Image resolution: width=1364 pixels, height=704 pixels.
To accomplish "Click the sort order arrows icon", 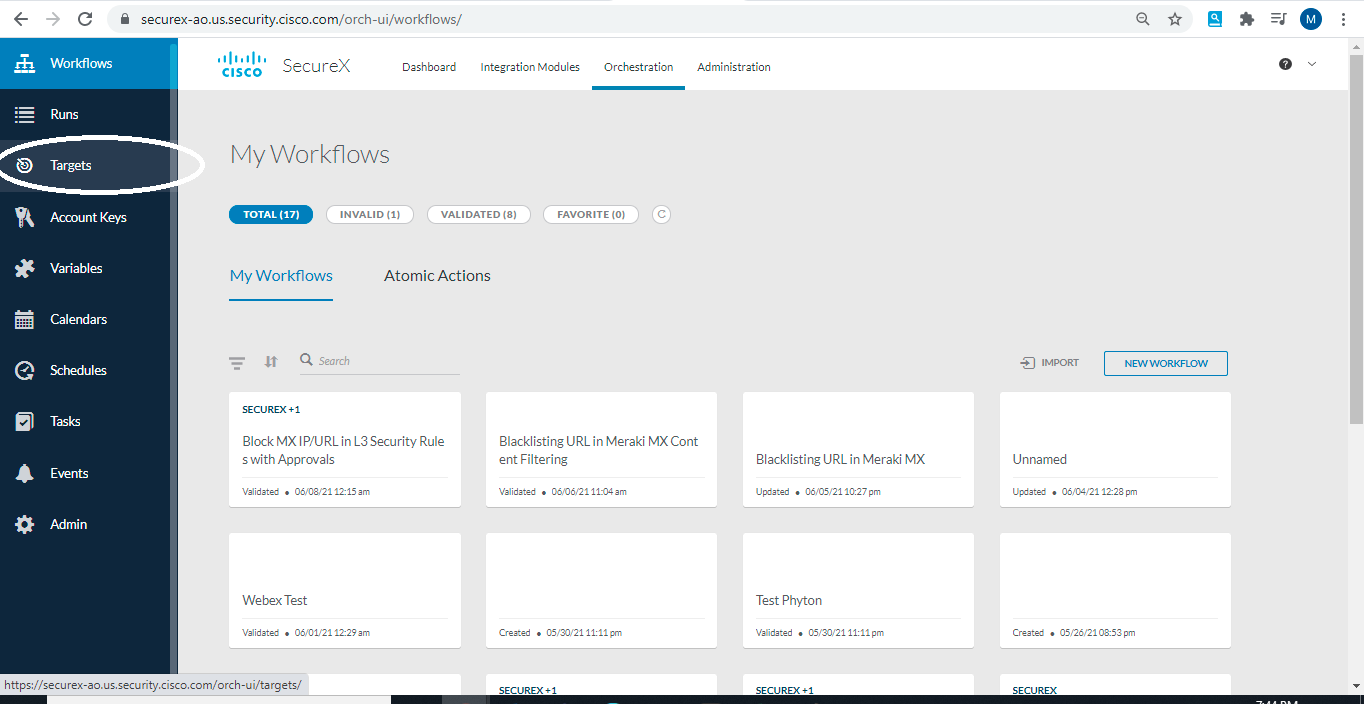I will pos(271,362).
